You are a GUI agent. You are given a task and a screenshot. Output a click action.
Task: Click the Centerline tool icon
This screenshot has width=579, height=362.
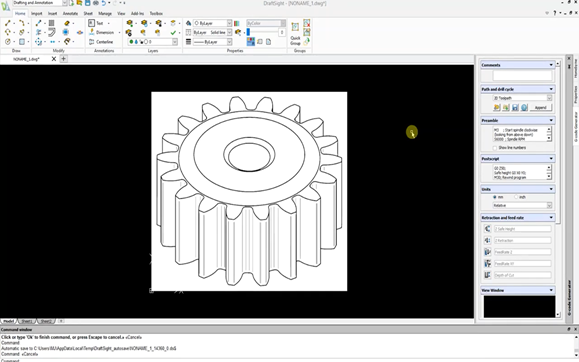pos(92,42)
